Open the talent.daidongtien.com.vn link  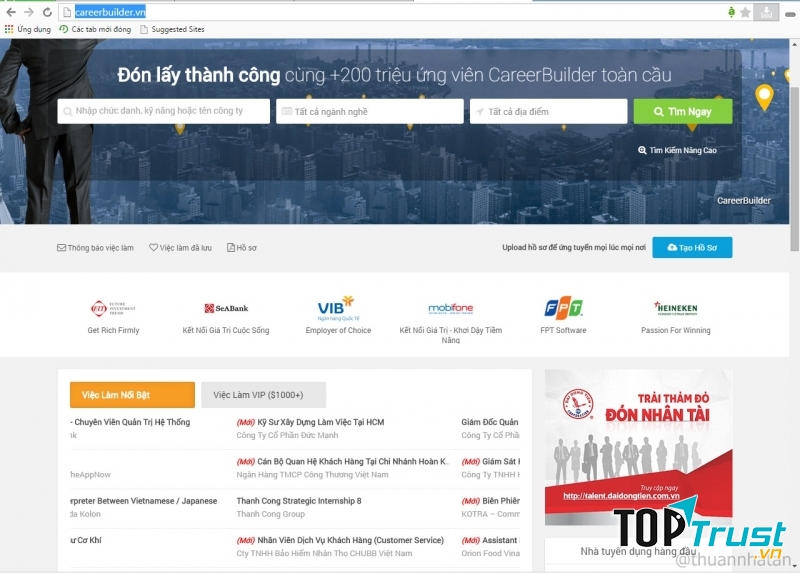pyautogui.click(x=621, y=495)
